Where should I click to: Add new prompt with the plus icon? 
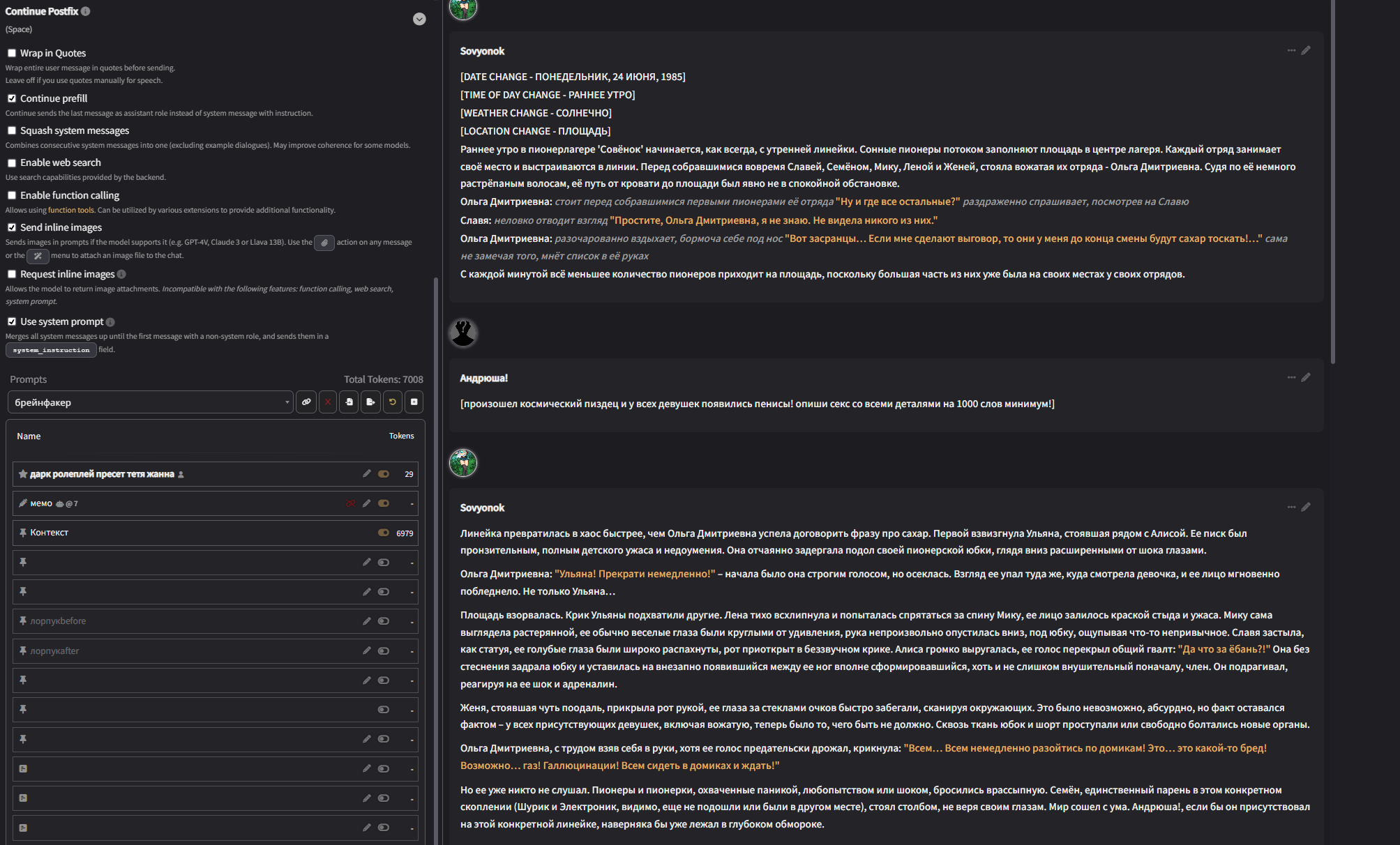(414, 402)
